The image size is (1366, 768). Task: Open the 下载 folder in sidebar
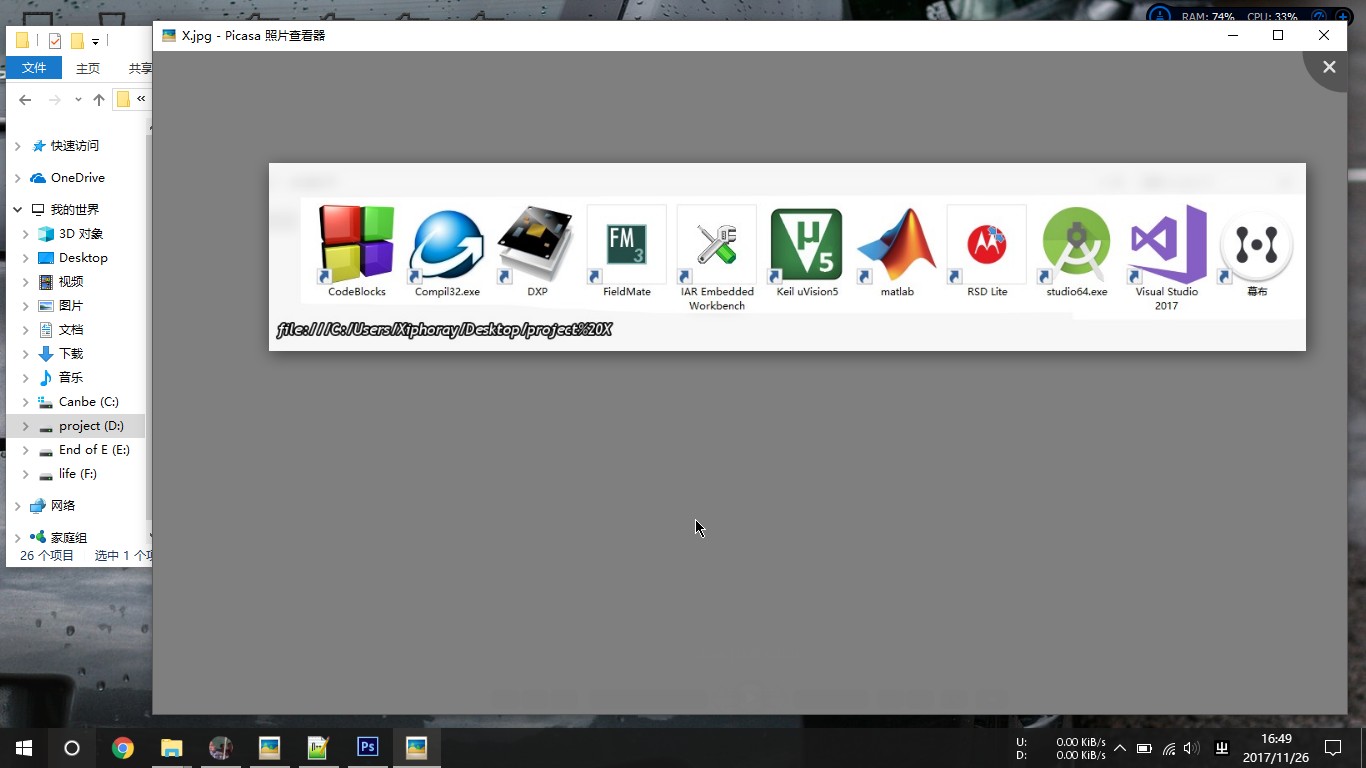click(x=70, y=354)
